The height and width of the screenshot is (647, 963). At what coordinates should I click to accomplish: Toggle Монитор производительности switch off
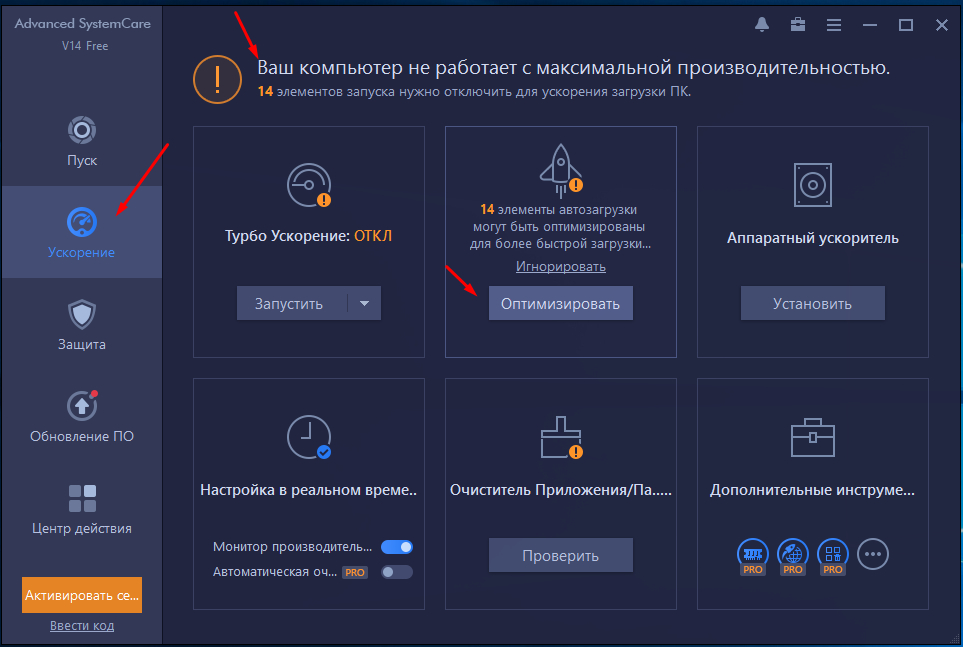point(397,547)
